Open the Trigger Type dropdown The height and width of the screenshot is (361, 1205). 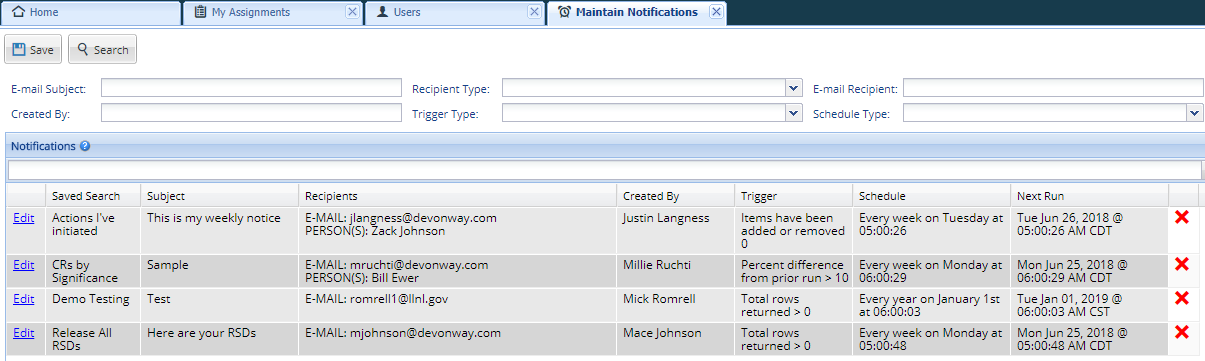(794, 113)
